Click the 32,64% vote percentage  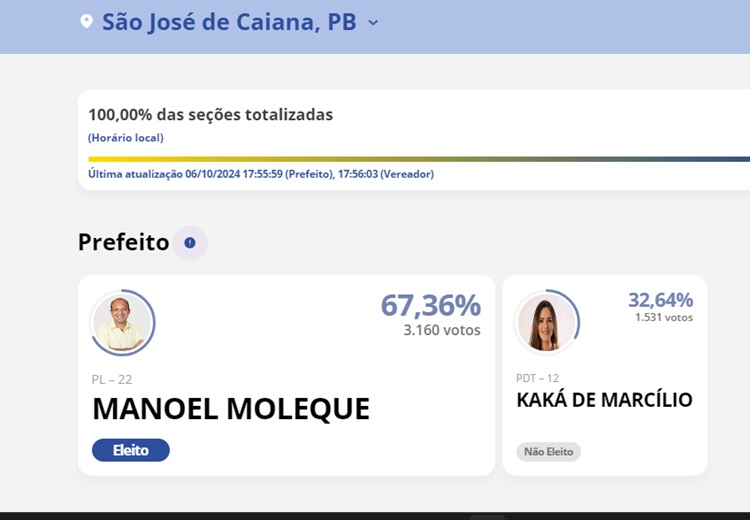[660, 299]
